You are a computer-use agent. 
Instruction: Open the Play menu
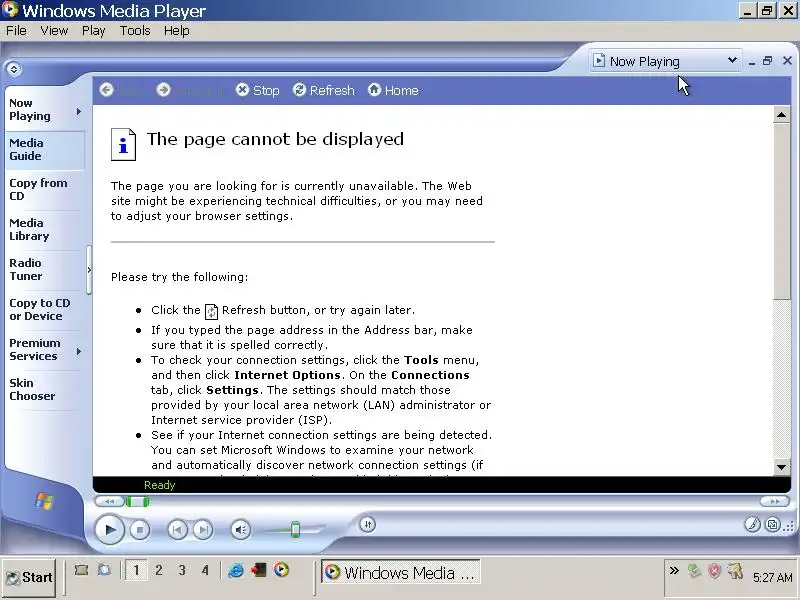[x=93, y=31]
